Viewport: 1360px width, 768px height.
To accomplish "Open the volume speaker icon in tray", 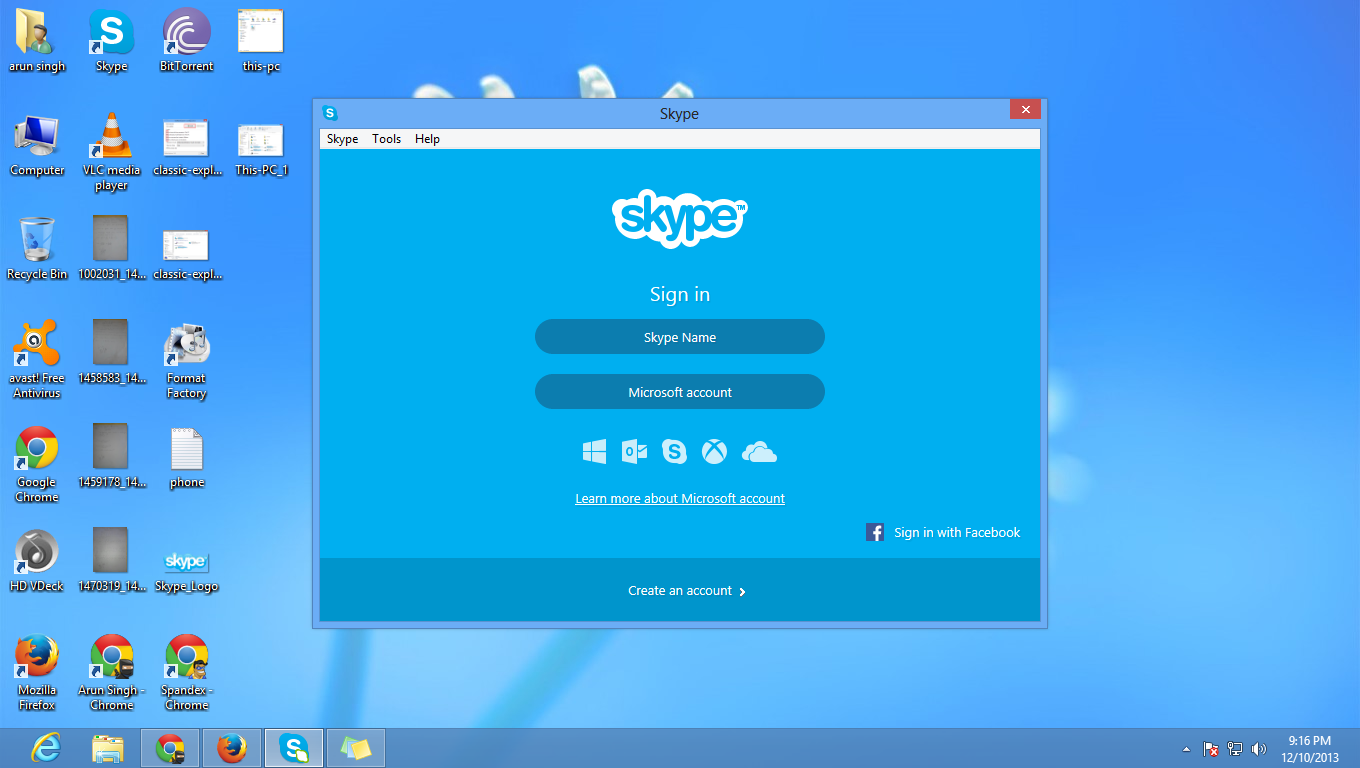I will pyautogui.click(x=1259, y=749).
